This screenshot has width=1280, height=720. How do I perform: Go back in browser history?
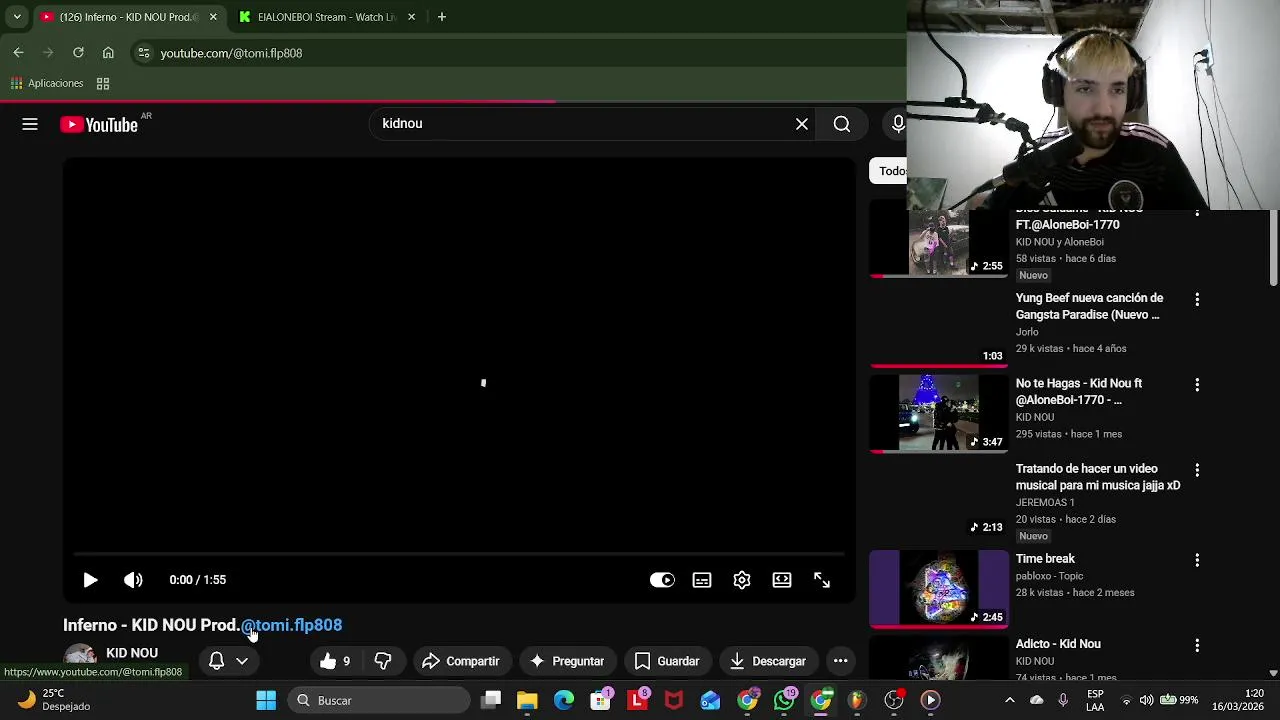(x=18, y=53)
